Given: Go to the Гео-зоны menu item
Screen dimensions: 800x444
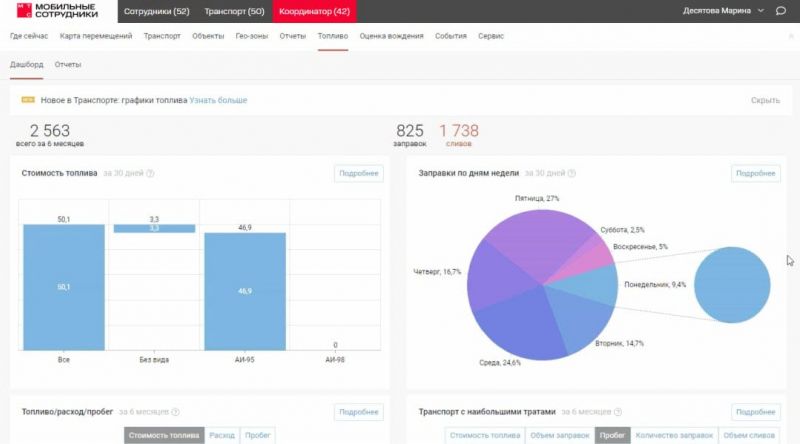Looking at the screenshot, I should (251, 36).
